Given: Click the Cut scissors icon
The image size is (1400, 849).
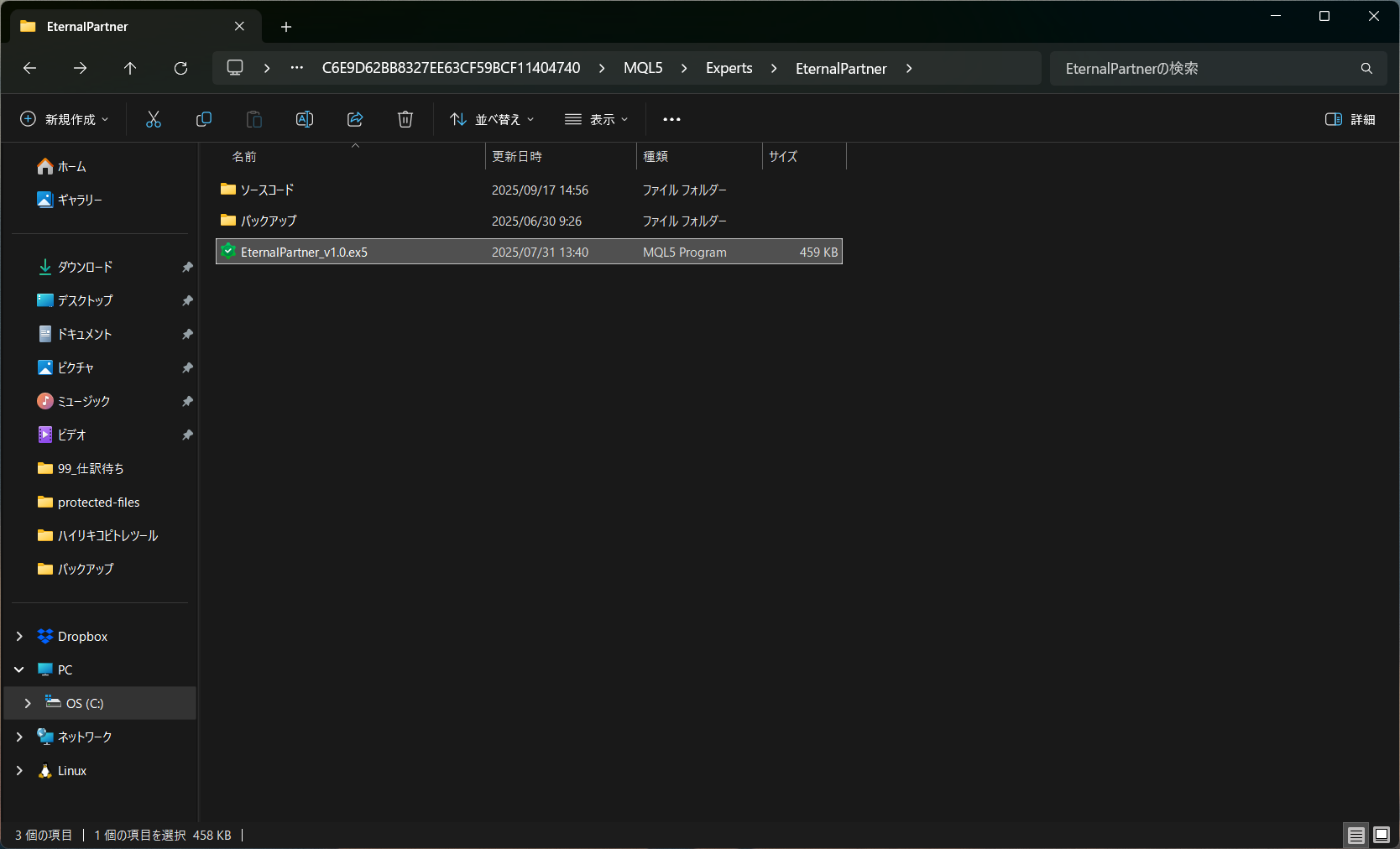Looking at the screenshot, I should click(153, 119).
